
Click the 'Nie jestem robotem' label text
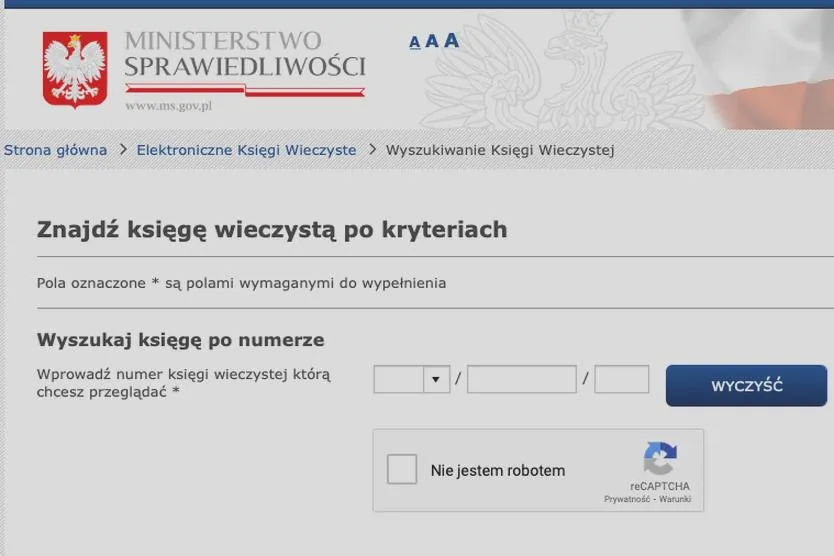click(498, 470)
